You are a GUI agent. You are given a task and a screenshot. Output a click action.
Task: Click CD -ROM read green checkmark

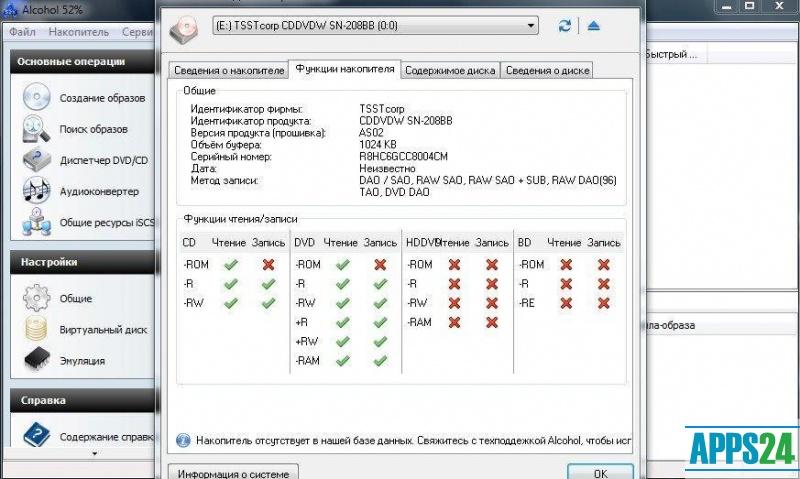[x=231, y=264]
